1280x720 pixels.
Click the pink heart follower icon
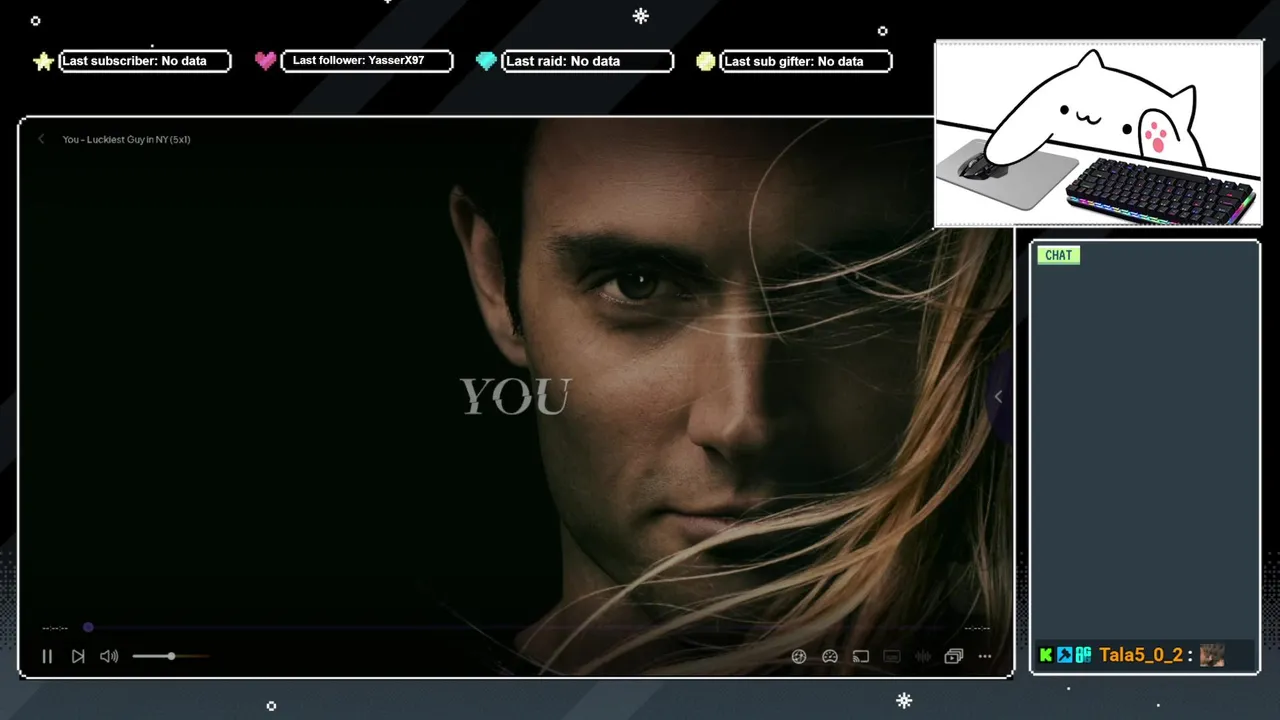pos(265,61)
